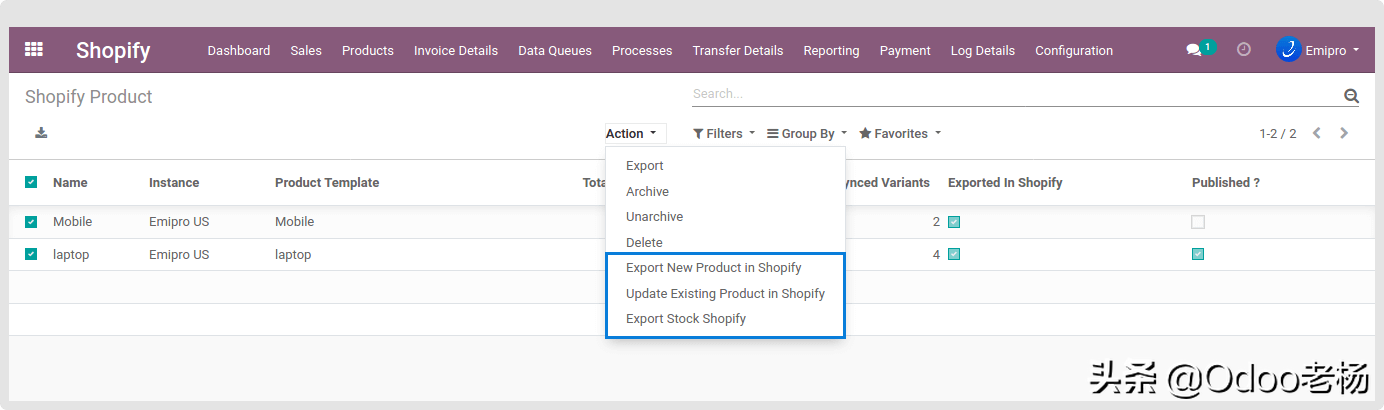
Task: Toggle the select-all header checkbox
Action: pos(31,182)
